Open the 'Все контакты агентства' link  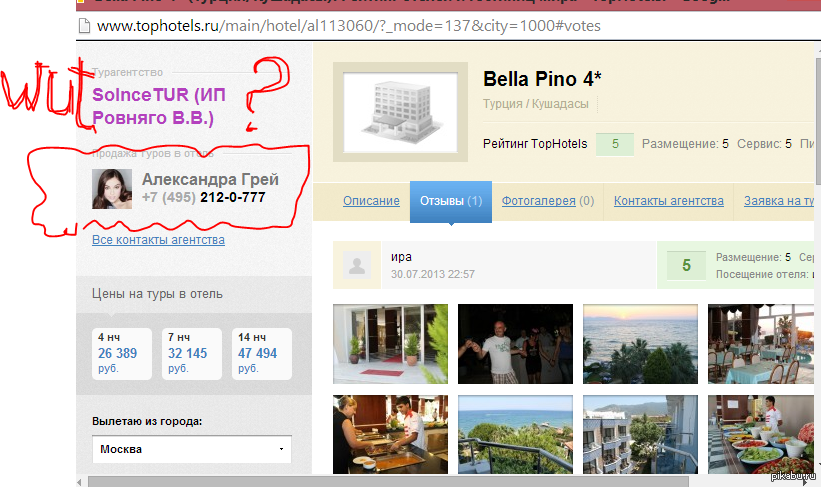pos(158,240)
